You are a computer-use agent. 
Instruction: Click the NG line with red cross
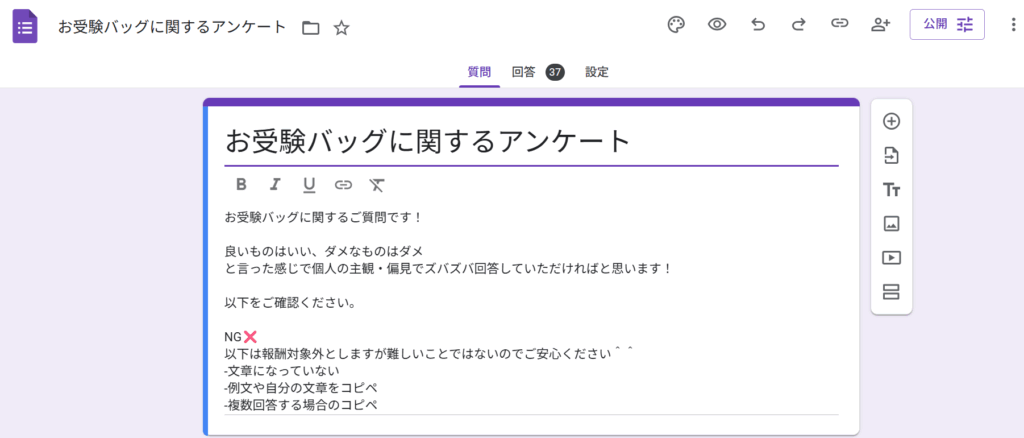click(x=241, y=337)
